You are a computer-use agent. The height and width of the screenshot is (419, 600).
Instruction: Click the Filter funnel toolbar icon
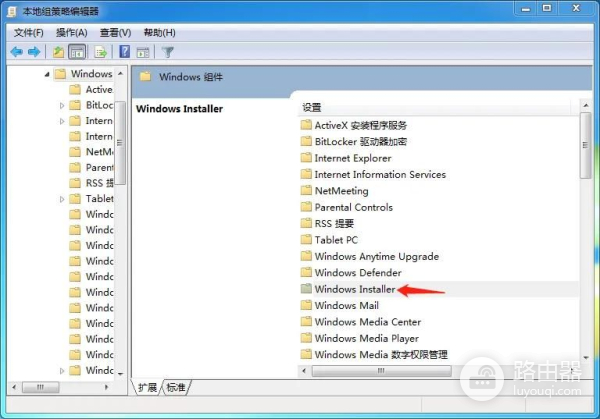pos(168,52)
